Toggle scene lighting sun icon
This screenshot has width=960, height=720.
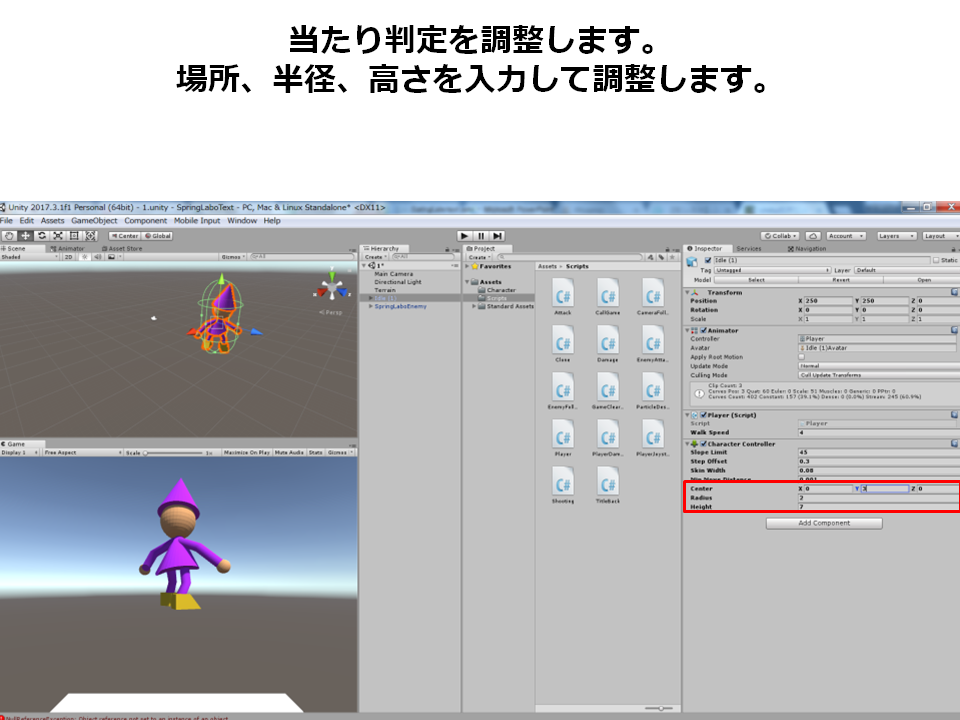click(x=85, y=257)
